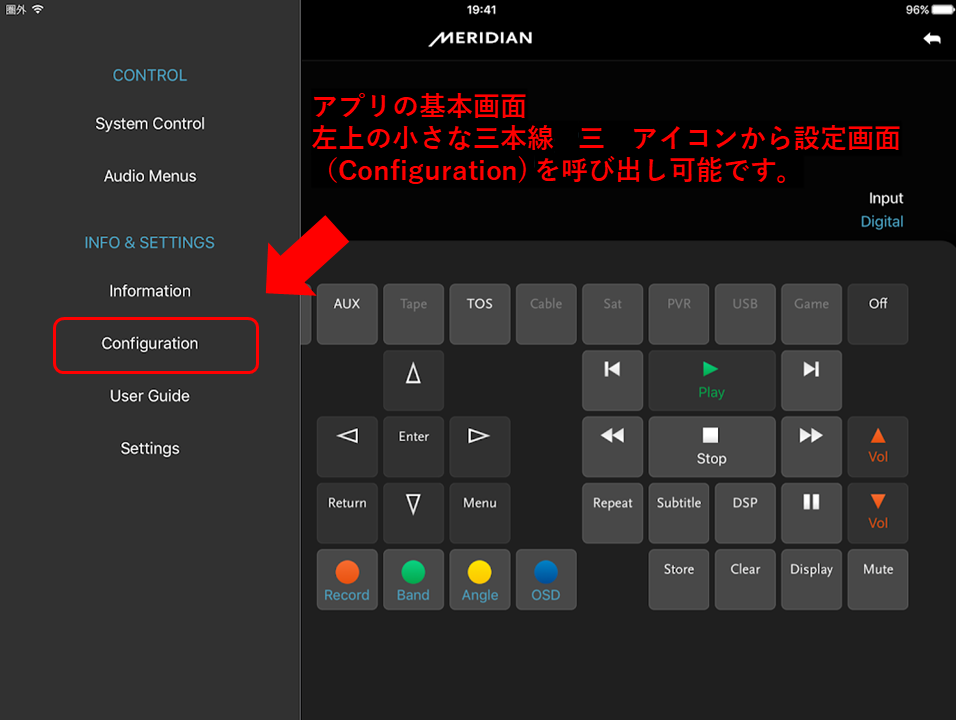Toggle Repeat mode
Image resolution: width=956 pixels, height=720 pixels.
(613, 513)
